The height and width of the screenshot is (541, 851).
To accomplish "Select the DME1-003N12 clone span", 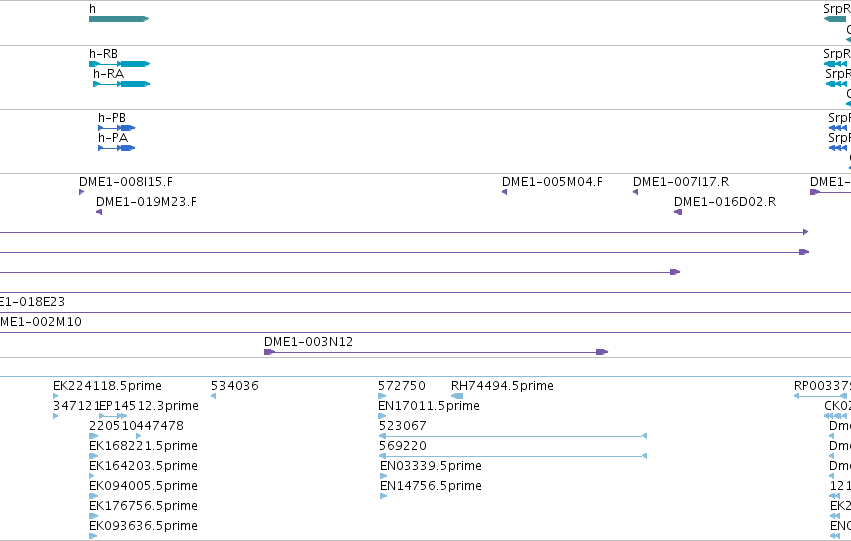I will pos(436,352).
